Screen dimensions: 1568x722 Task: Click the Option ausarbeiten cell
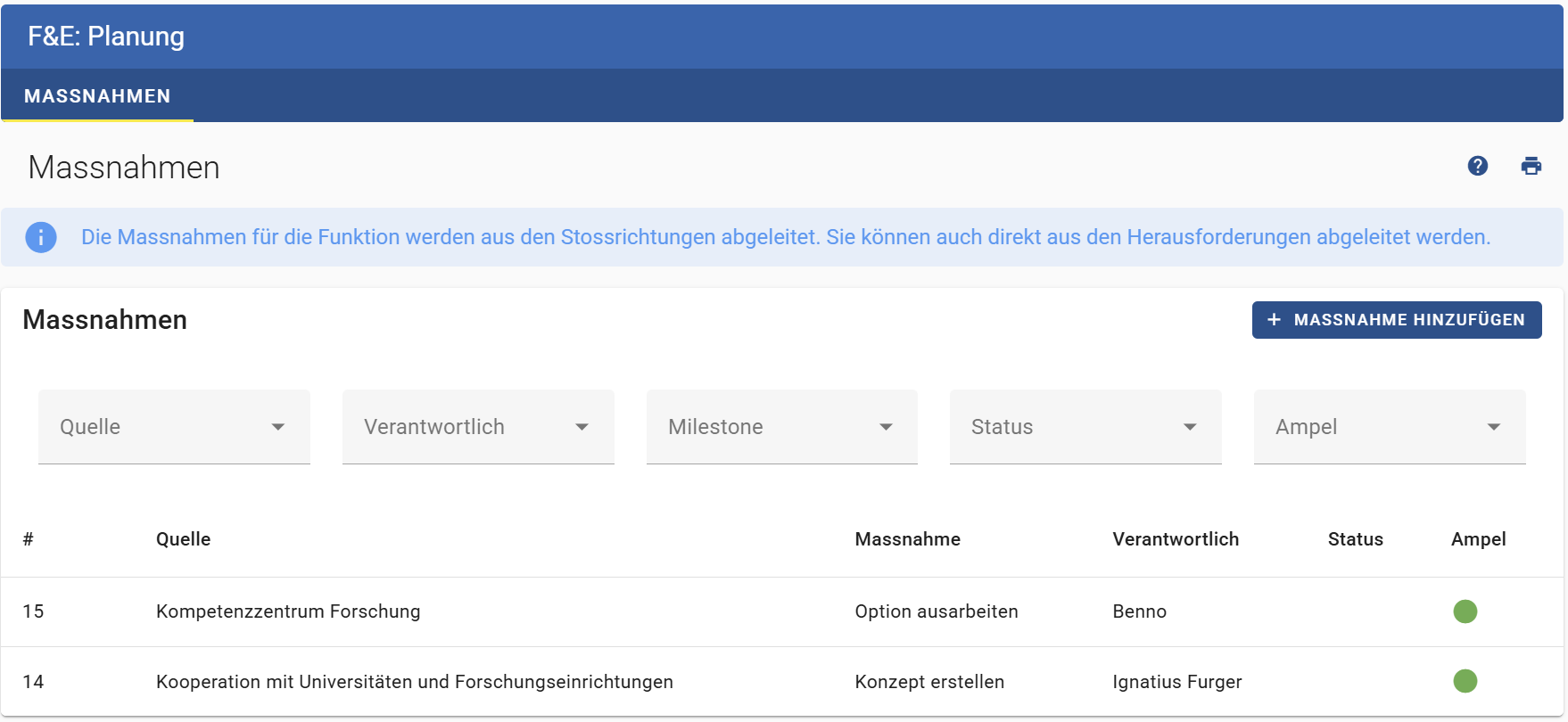937,611
